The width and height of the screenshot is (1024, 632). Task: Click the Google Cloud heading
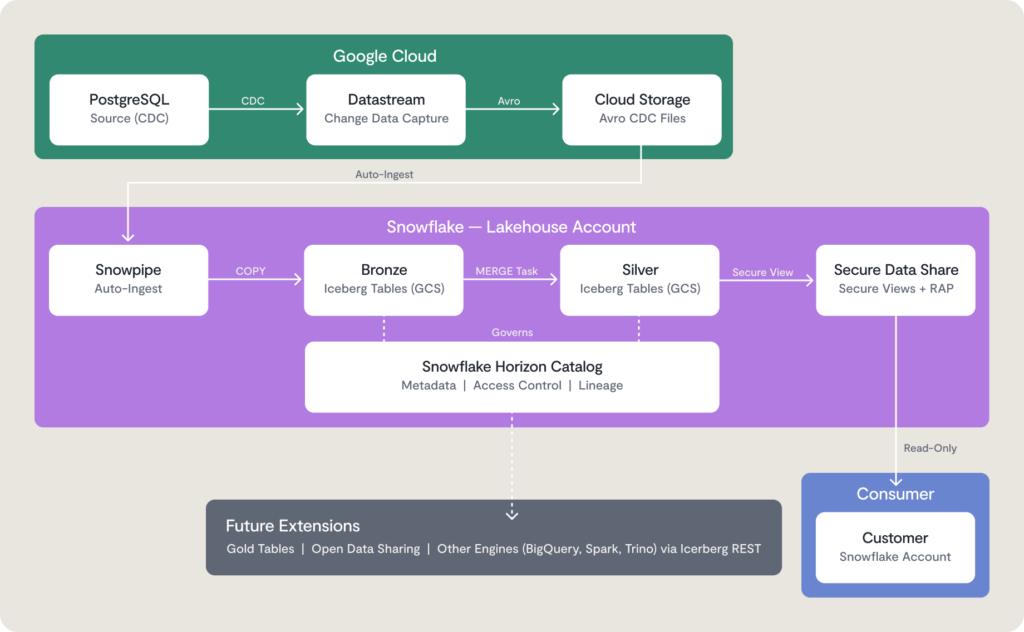[x=385, y=56]
